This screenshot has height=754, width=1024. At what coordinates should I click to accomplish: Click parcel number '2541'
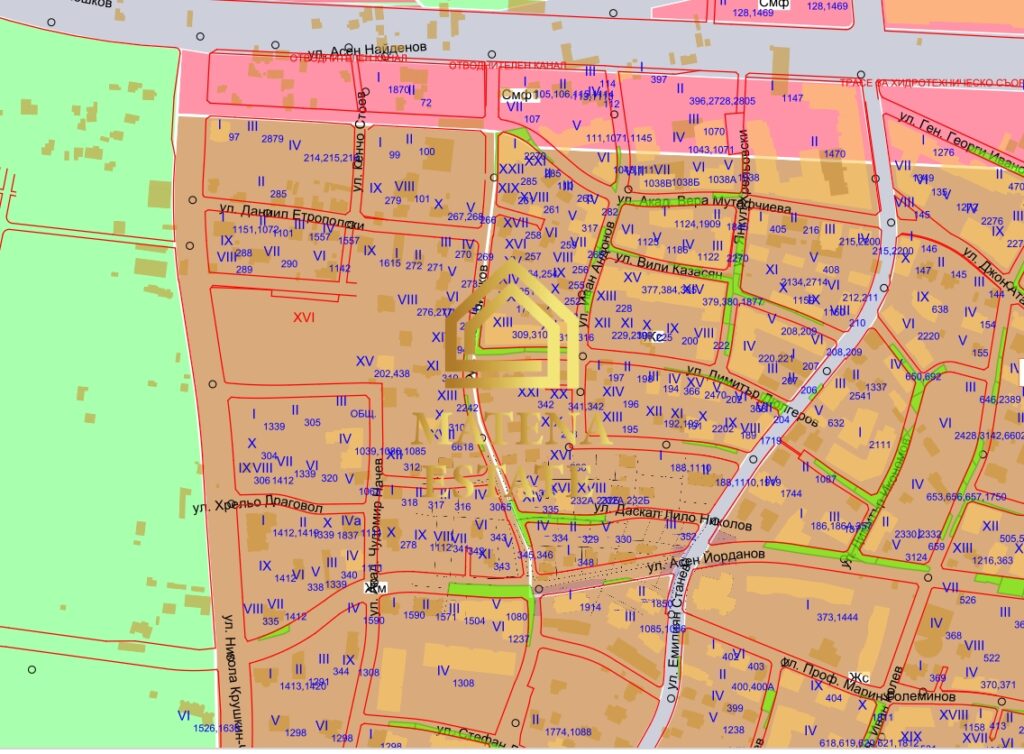click(860, 396)
